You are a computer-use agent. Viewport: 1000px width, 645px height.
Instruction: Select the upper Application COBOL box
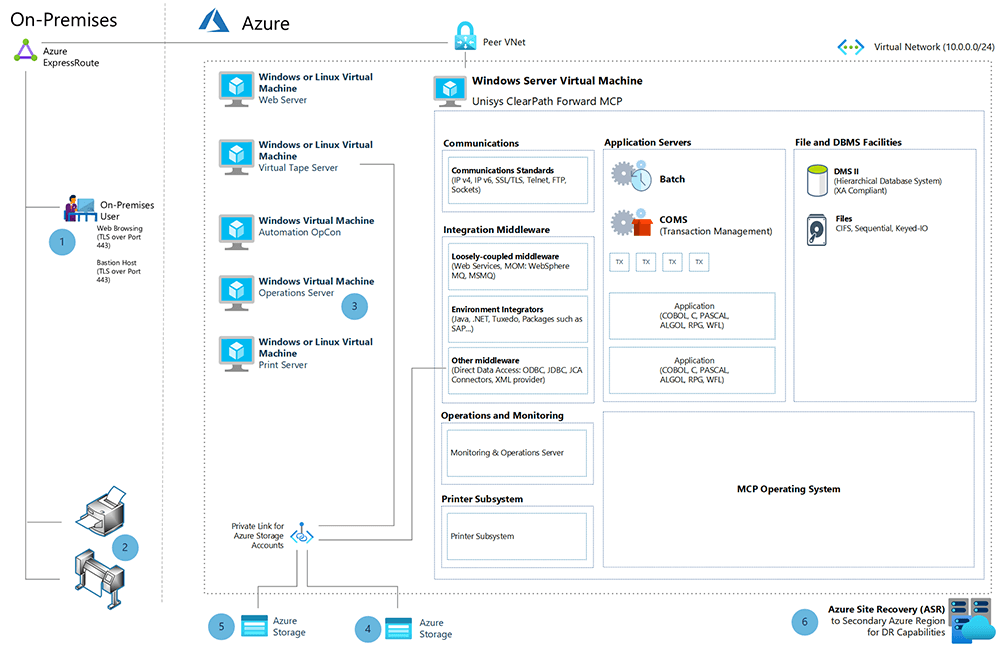point(692,316)
